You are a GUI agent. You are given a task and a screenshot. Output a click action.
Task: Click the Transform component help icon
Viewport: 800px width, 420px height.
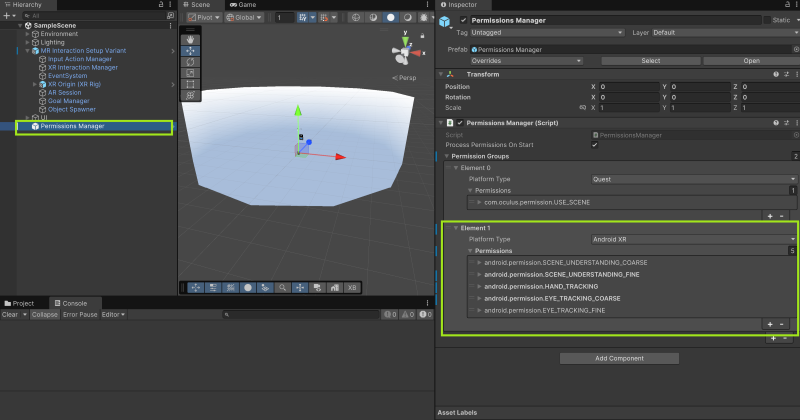tap(774, 74)
